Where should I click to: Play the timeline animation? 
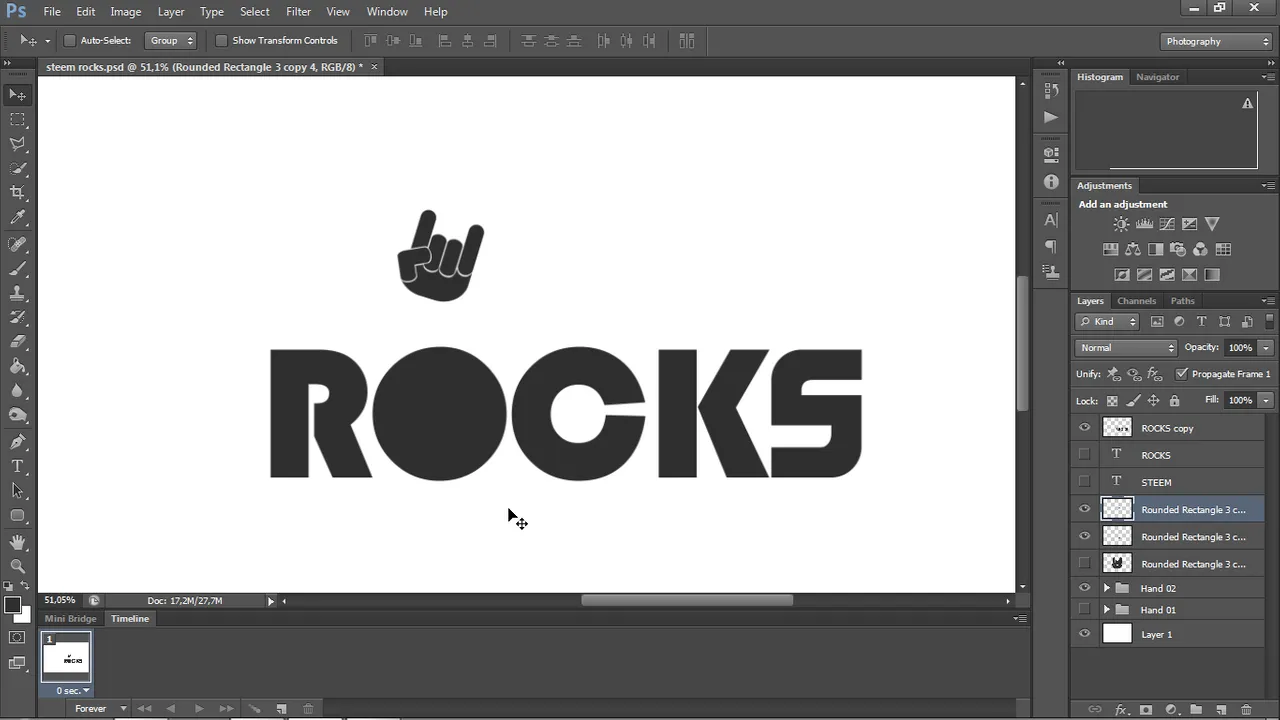pyautogui.click(x=199, y=709)
